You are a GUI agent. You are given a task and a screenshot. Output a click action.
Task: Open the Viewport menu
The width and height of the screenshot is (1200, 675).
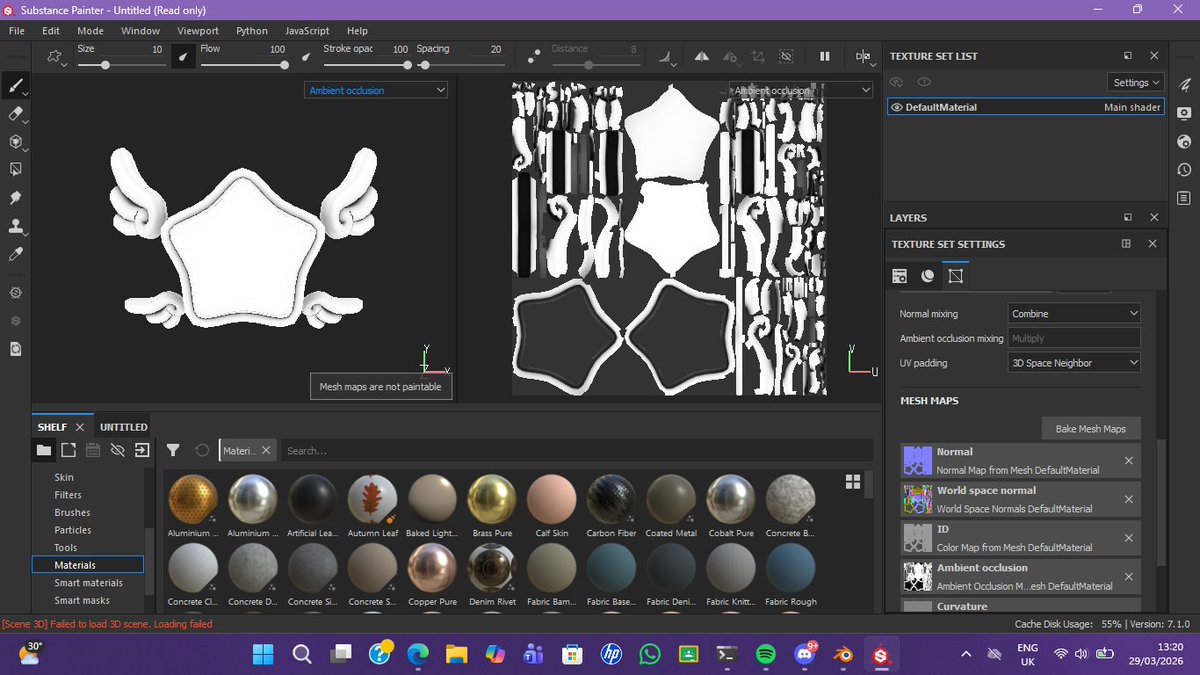point(198,31)
